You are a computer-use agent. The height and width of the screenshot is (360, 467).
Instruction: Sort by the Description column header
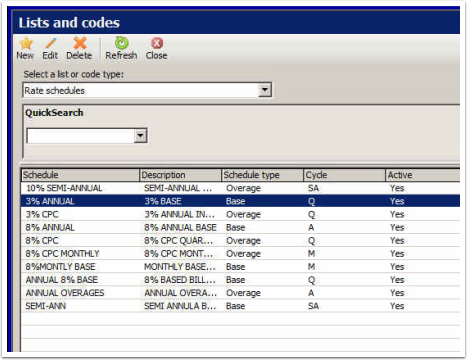[x=180, y=175]
